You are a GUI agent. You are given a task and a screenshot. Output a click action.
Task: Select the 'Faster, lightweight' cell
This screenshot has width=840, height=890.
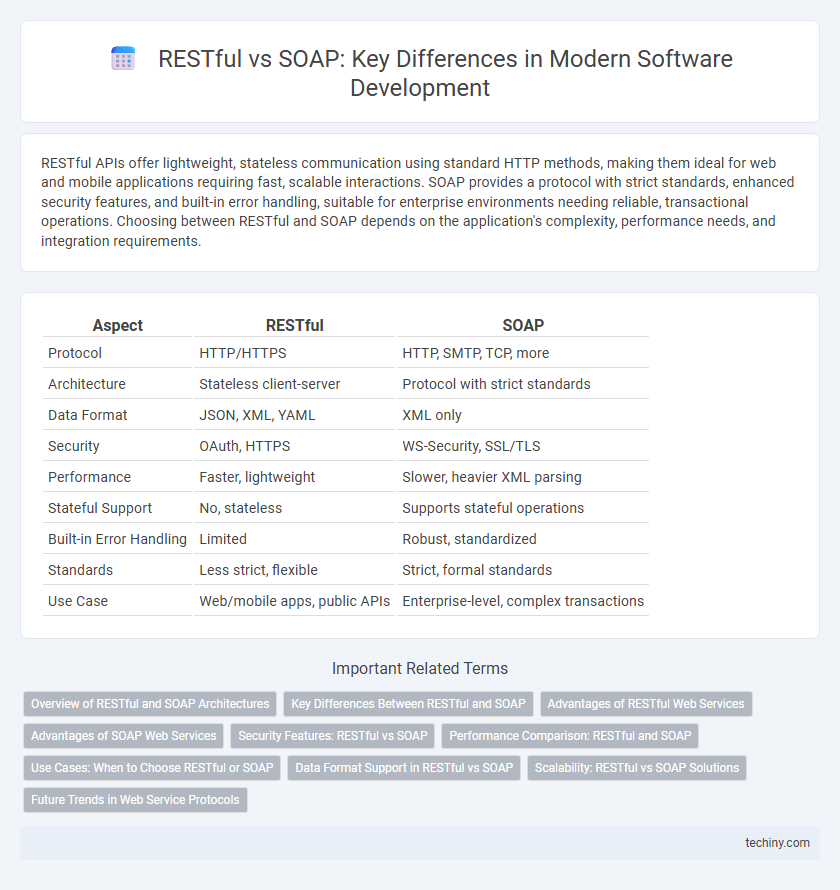click(295, 477)
